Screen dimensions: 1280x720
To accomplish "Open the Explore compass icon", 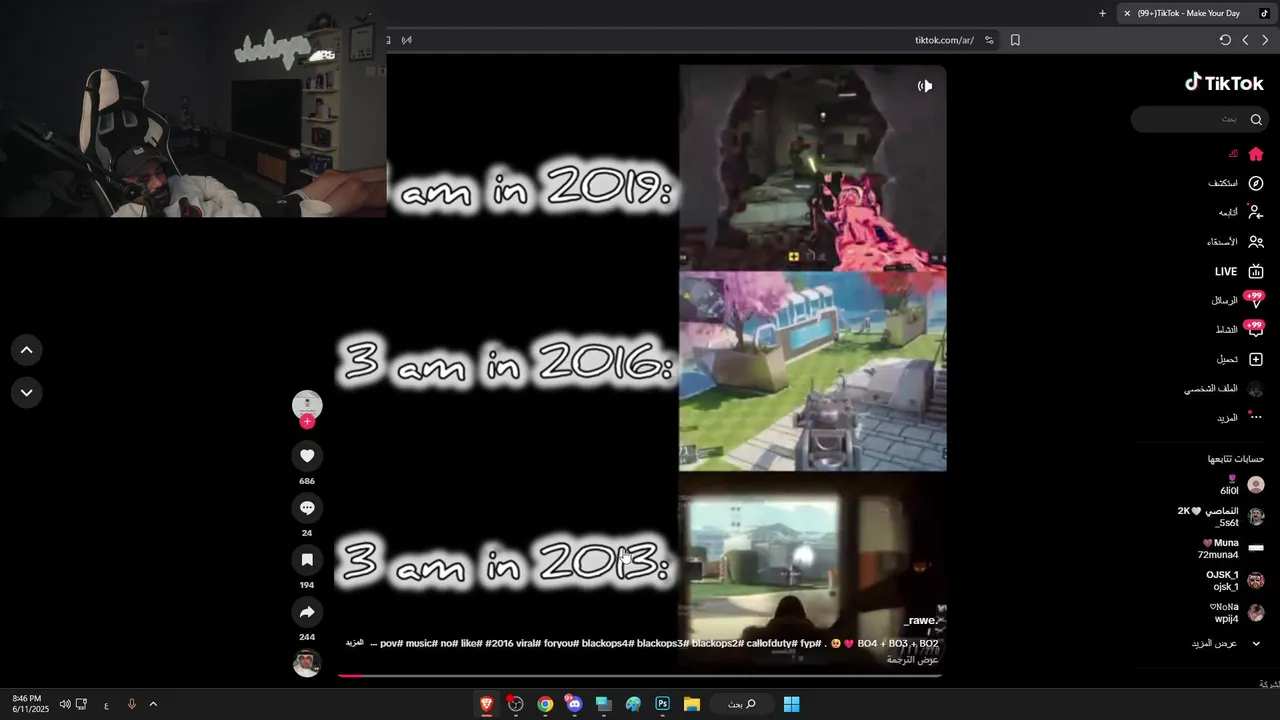I will pyautogui.click(x=1256, y=183).
